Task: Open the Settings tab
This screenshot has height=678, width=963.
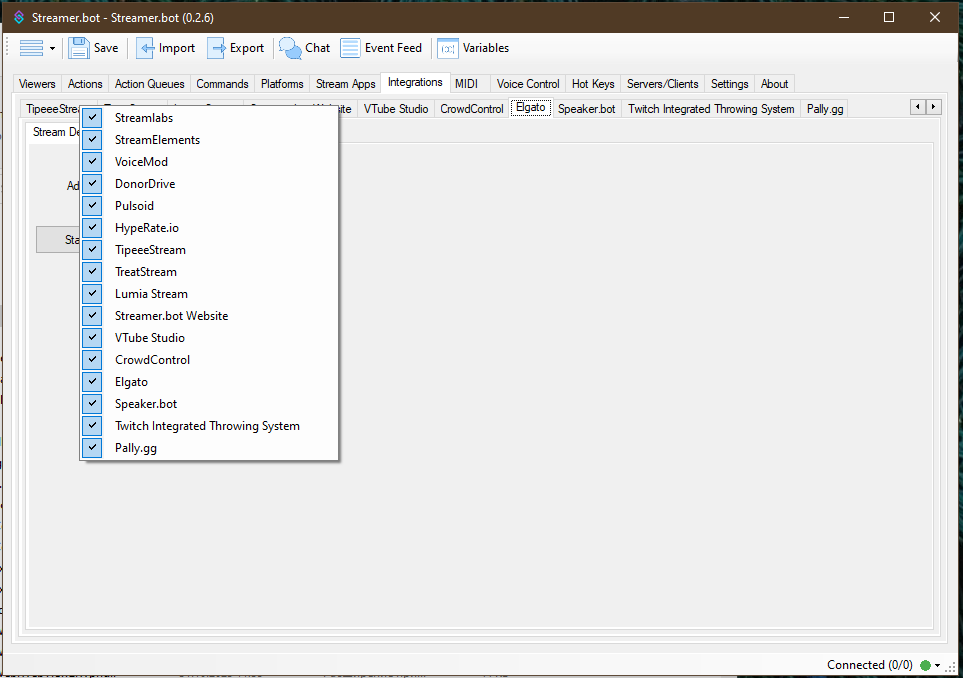Action: (730, 84)
